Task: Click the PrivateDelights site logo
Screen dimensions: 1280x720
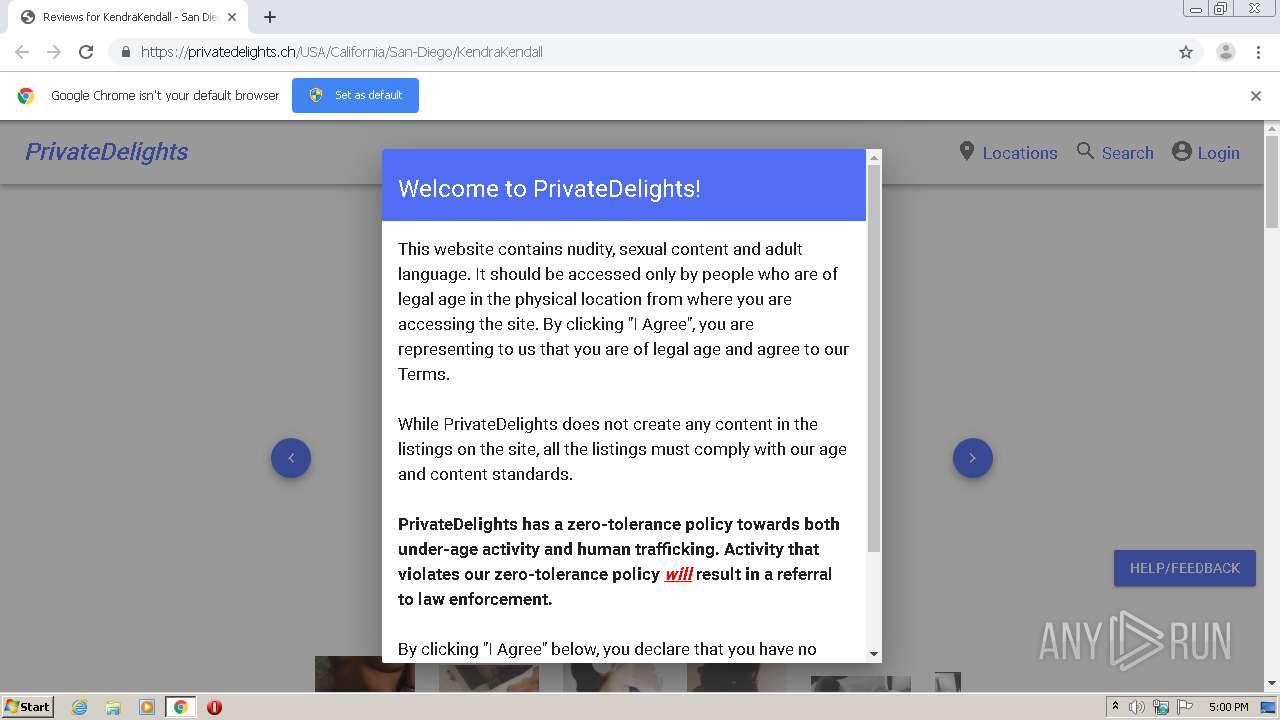Action: point(107,152)
